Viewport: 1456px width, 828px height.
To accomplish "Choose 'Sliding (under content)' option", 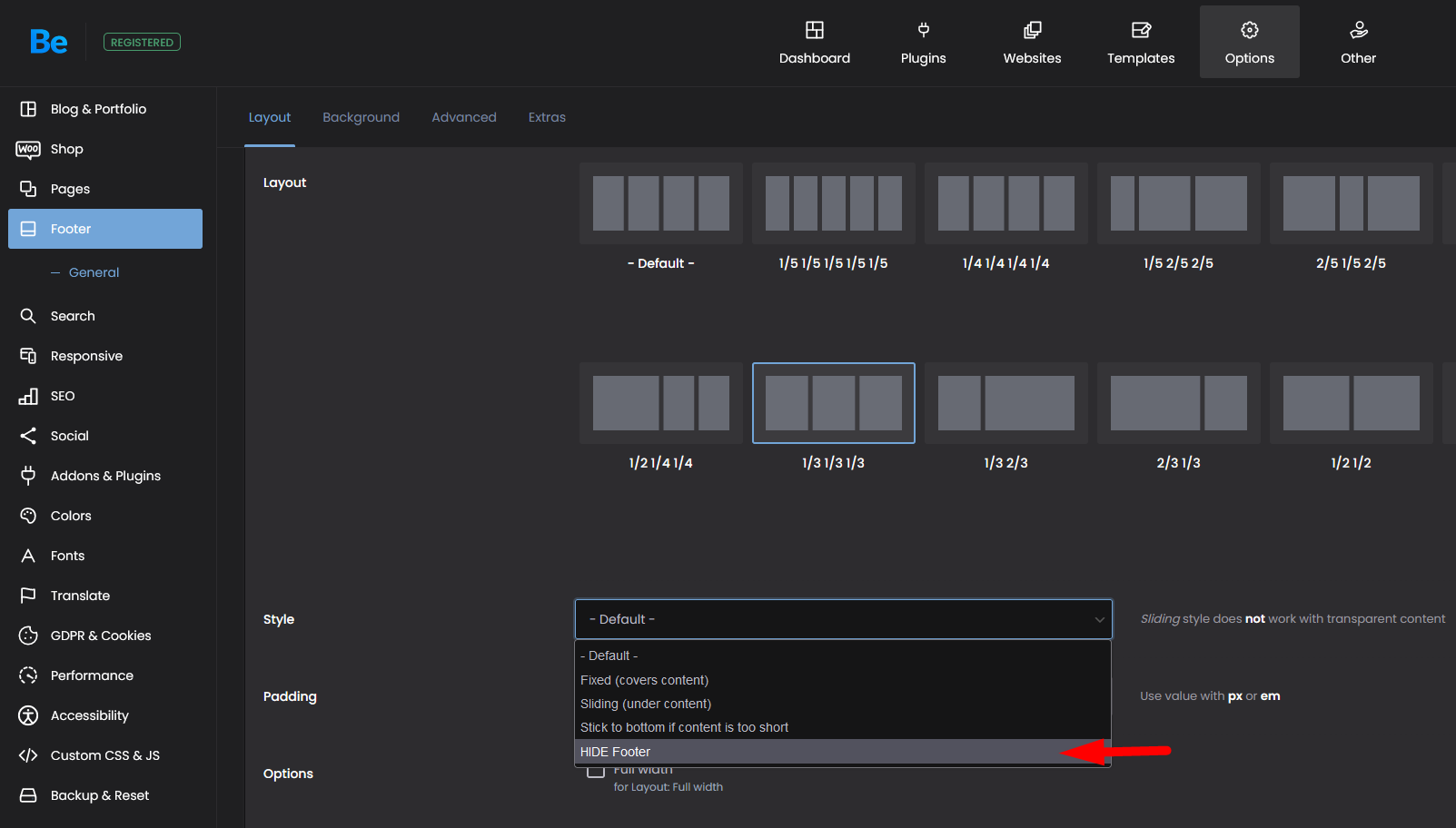I will coord(843,704).
